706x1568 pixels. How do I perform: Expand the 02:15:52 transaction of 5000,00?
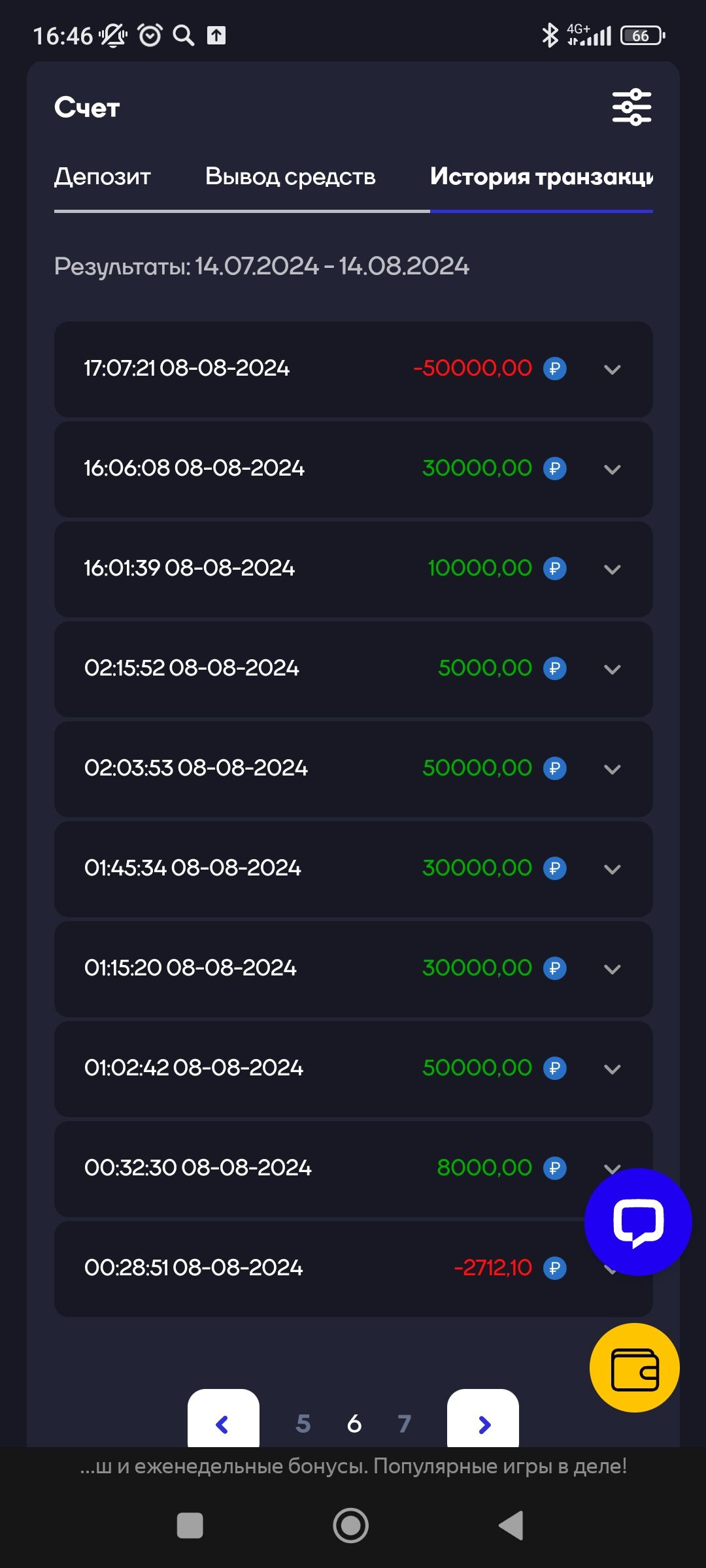(612, 669)
